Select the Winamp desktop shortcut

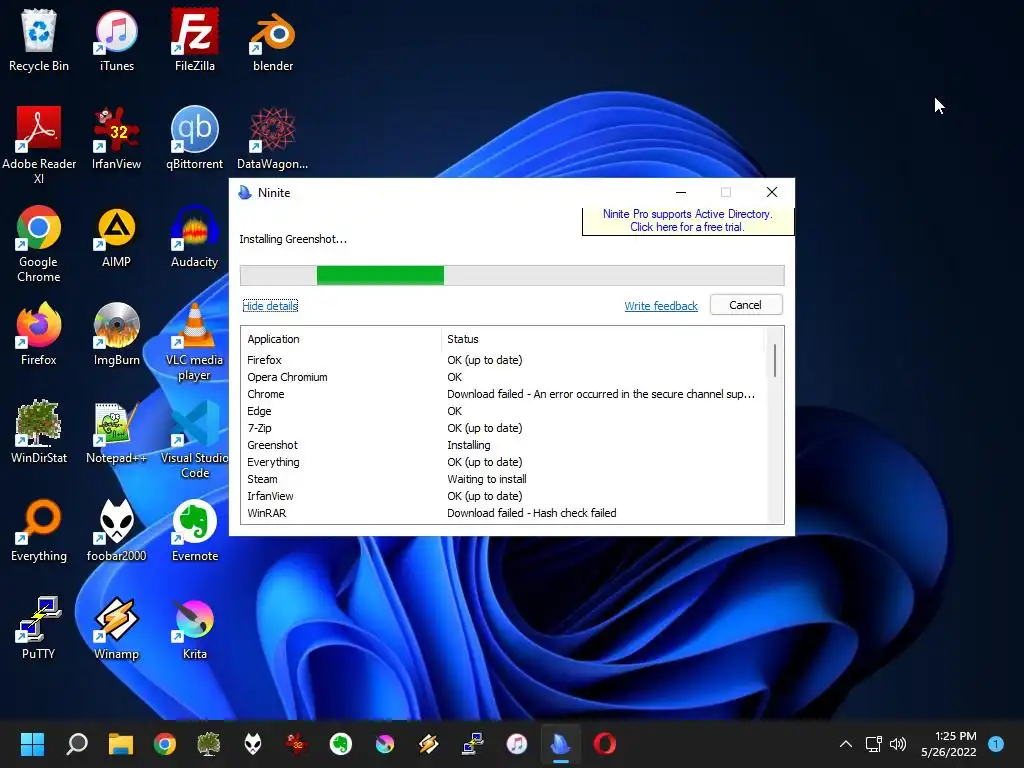[x=117, y=628]
